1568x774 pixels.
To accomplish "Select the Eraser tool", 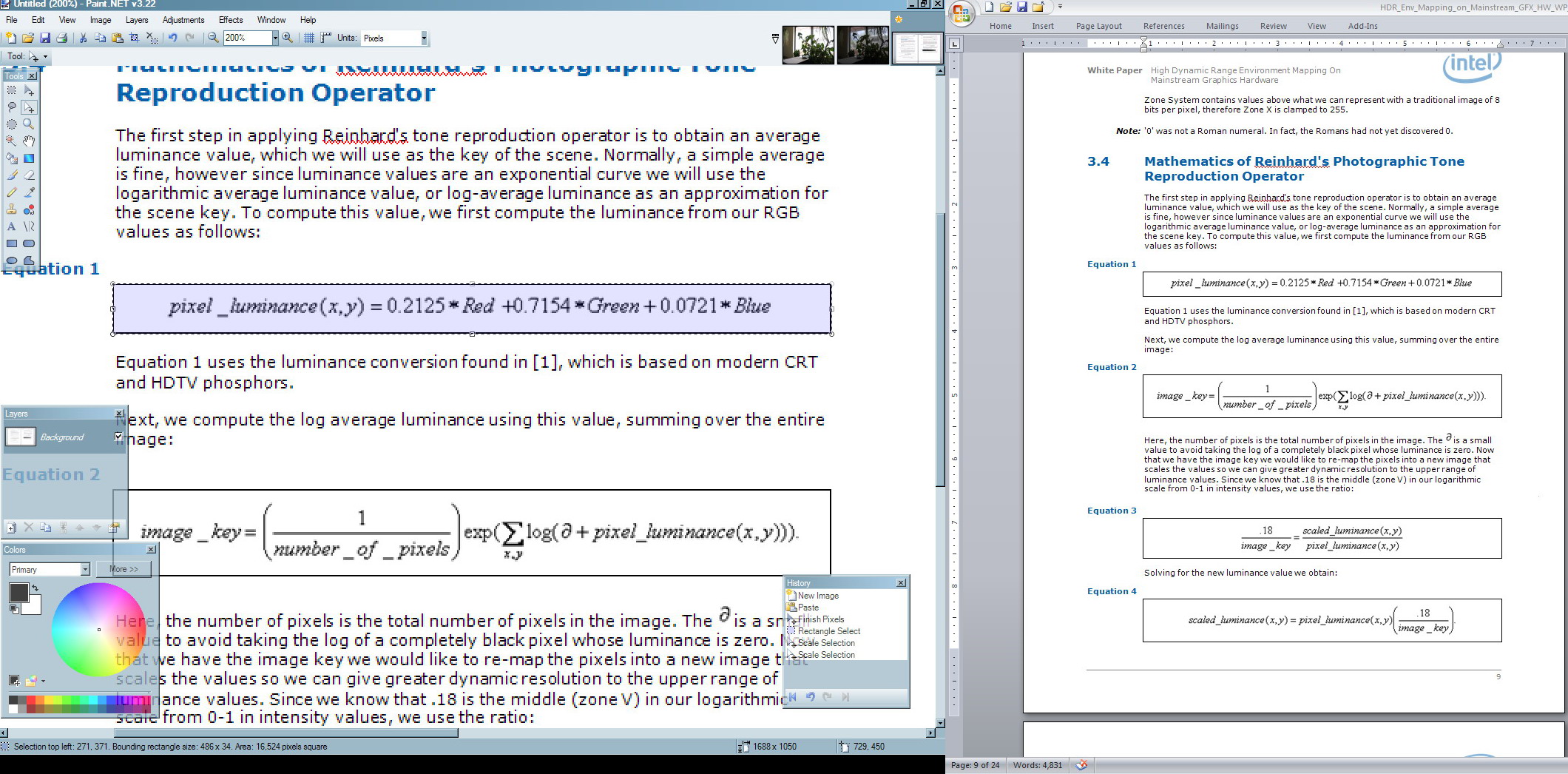I will click(x=29, y=175).
